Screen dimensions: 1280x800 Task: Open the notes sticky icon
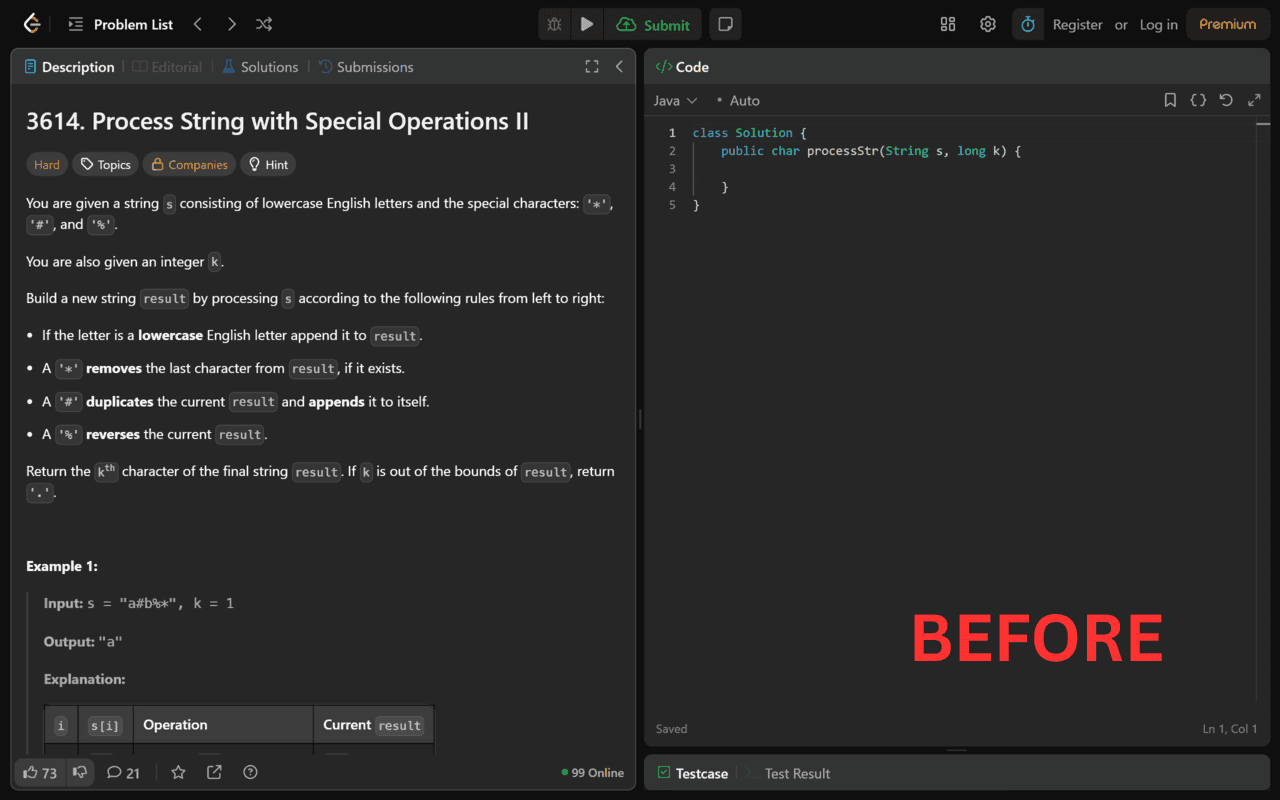point(725,24)
